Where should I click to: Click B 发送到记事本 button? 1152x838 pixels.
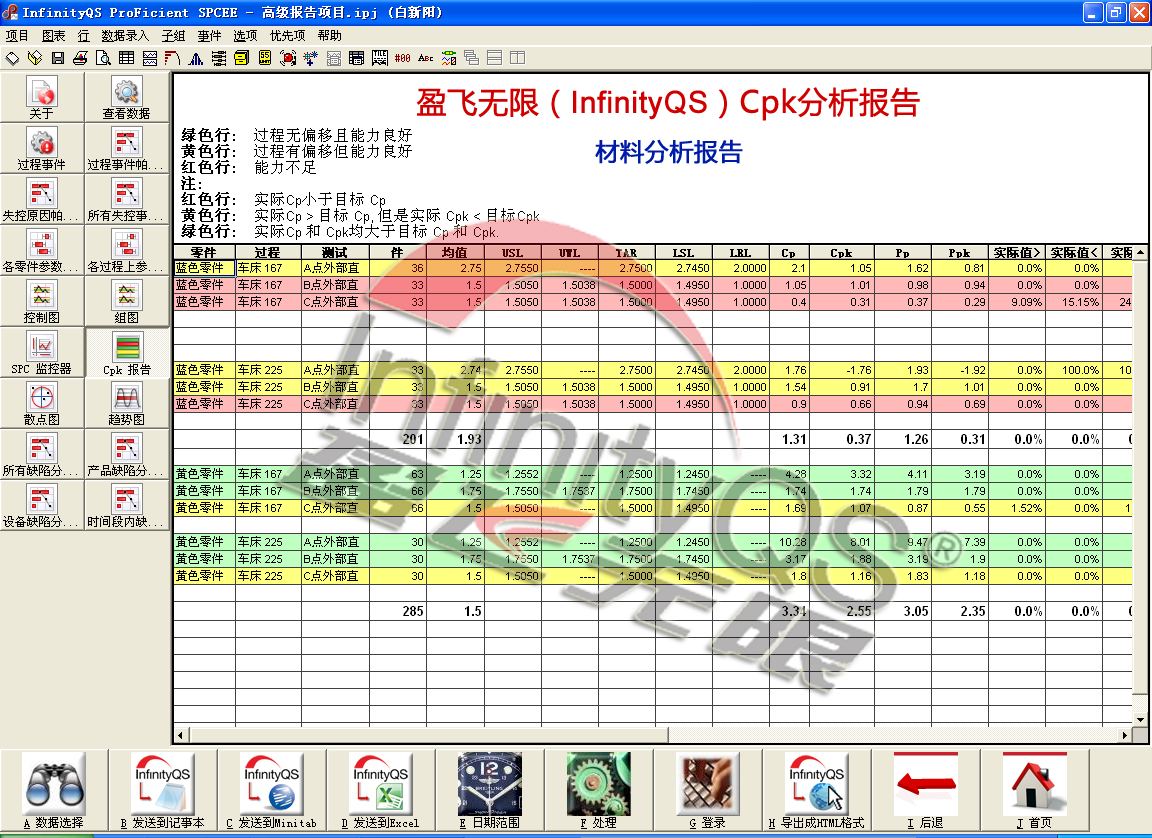coord(163,791)
